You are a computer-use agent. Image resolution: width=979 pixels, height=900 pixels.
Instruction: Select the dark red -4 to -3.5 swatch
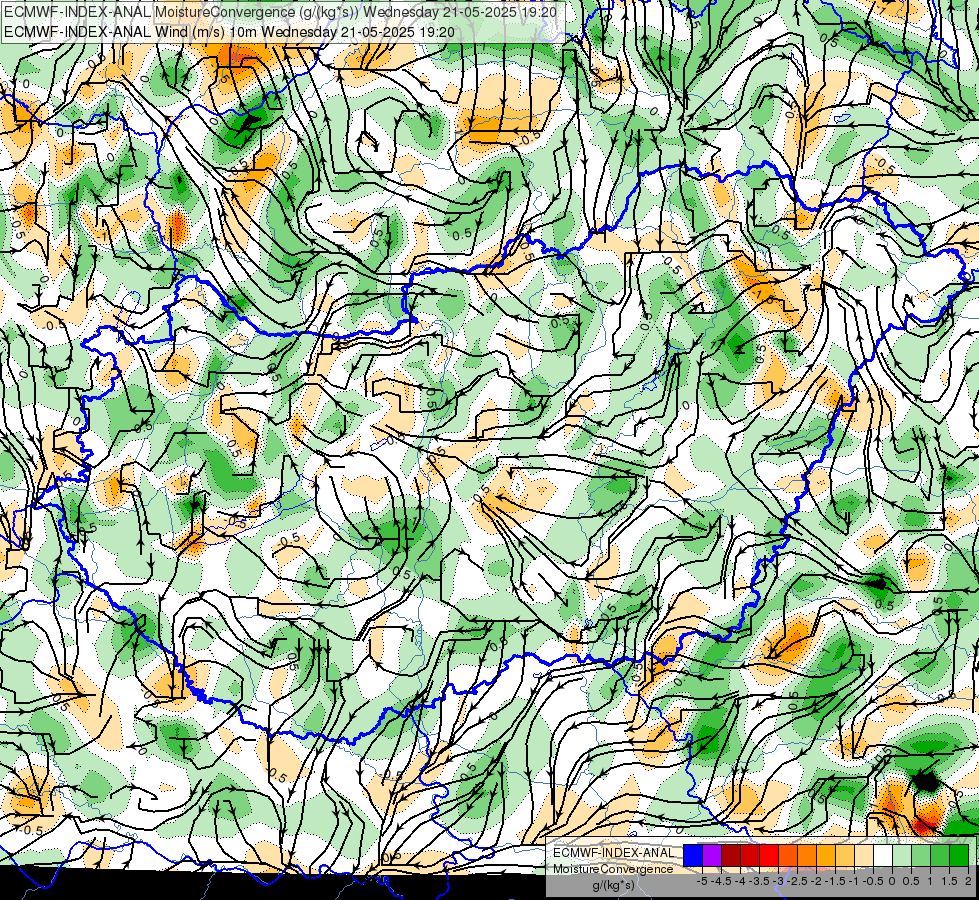(x=731, y=856)
